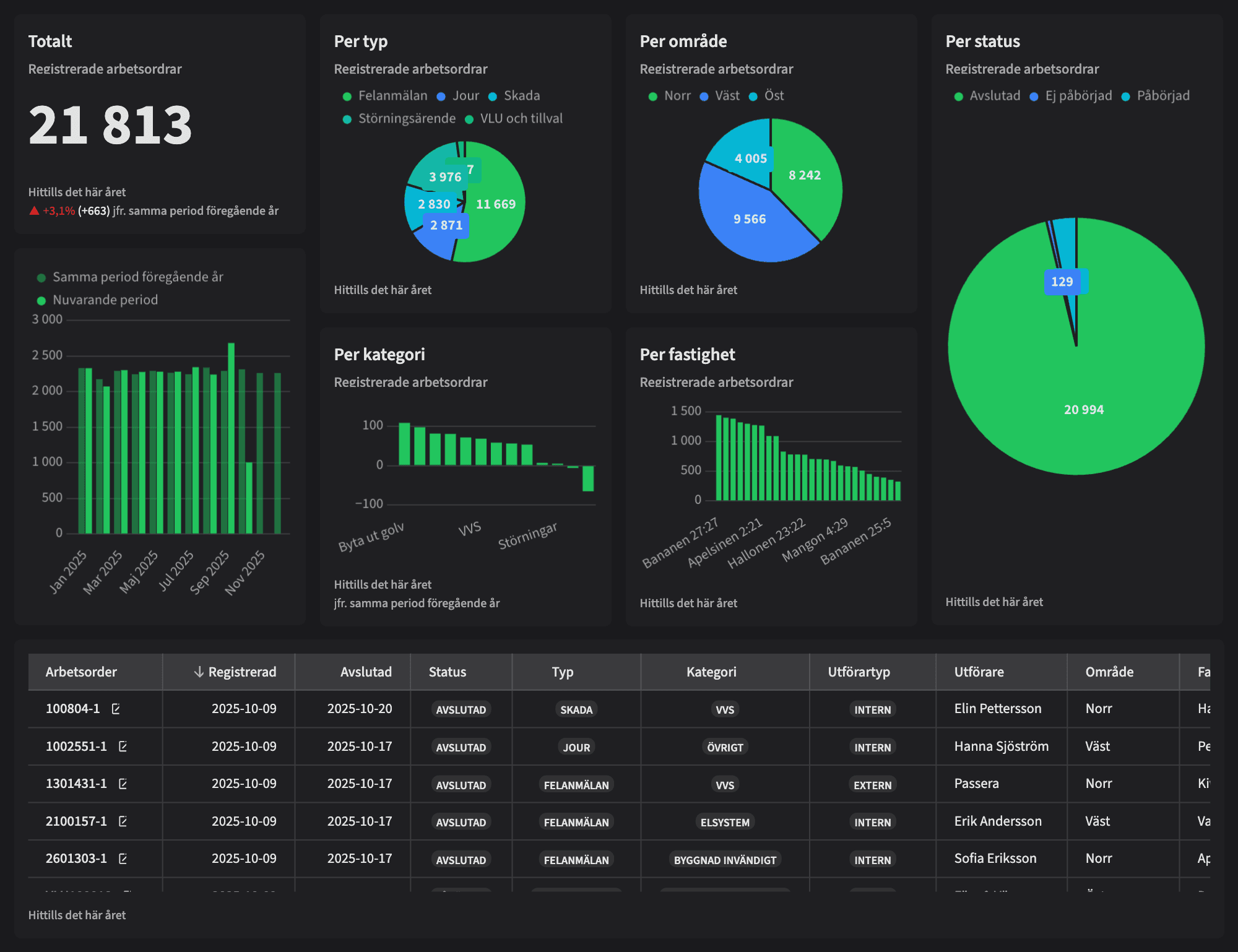Image resolution: width=1238 pixels, height=952 pixels.
Task: Open work order 2601303-1 edit icon
Action: 123,859
